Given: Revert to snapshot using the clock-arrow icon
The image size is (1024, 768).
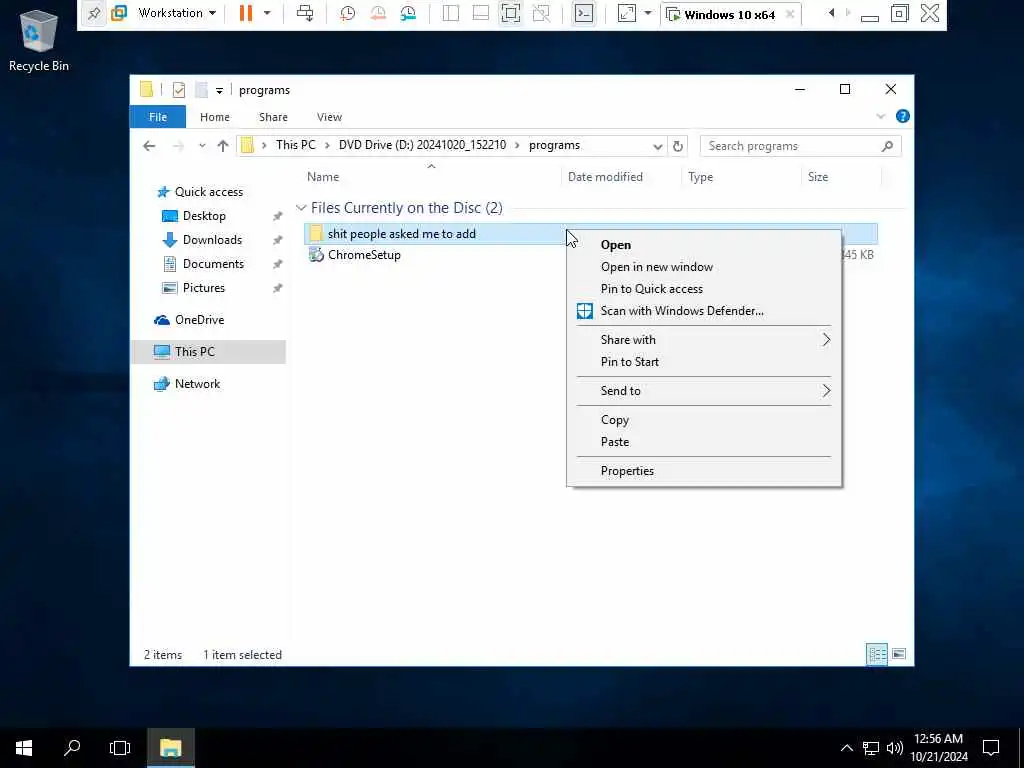Looking at the screenshot, I should click(x=377, y=13).
